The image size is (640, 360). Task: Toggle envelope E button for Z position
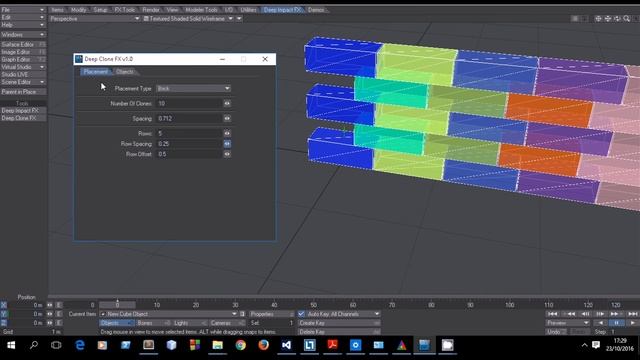point(59,323)
